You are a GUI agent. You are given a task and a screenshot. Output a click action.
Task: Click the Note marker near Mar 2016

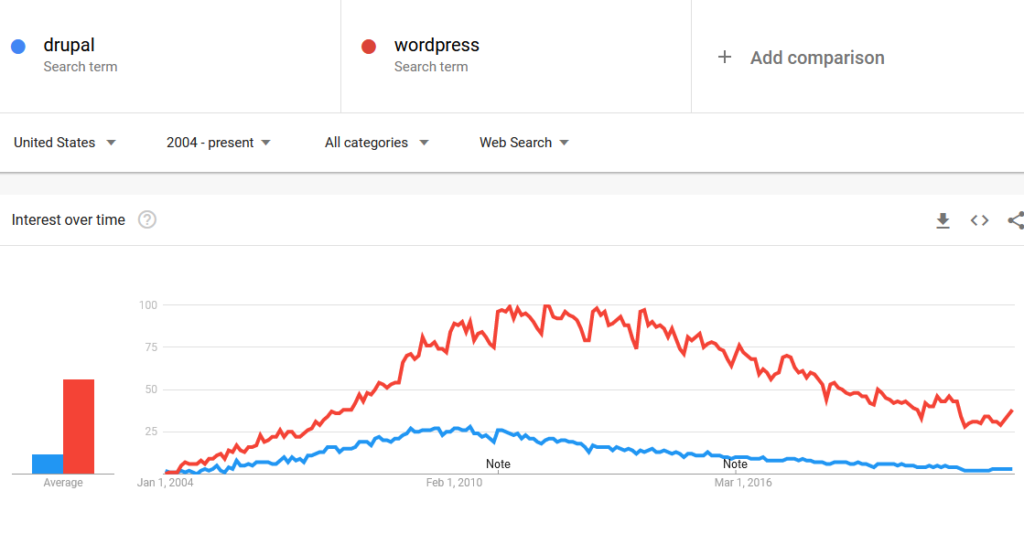pos(735,464)
